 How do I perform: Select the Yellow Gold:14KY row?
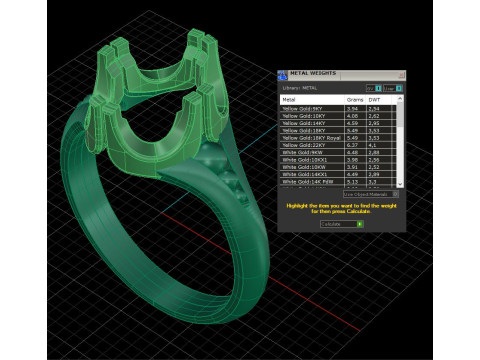[338, 123]
